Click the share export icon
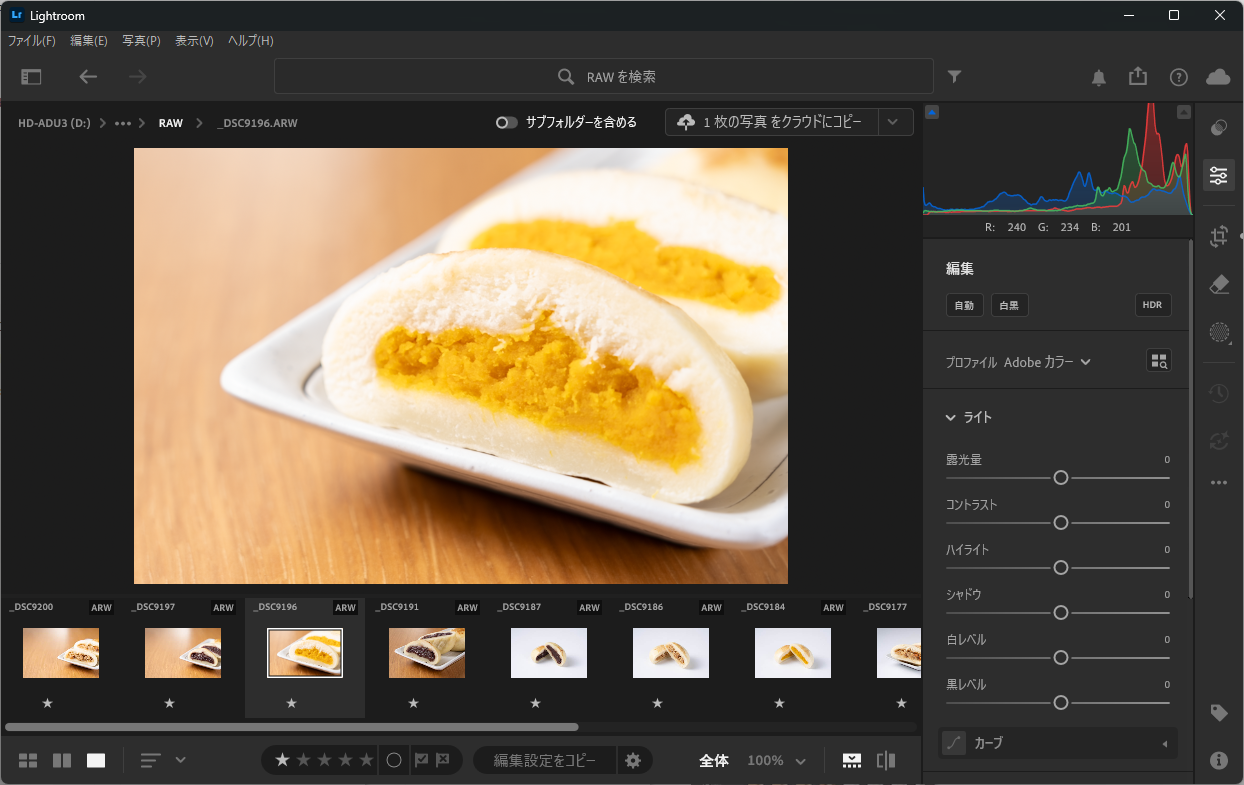This screenshot has height=785, width=1244. pyautogui.click(x=1137, y=76)
